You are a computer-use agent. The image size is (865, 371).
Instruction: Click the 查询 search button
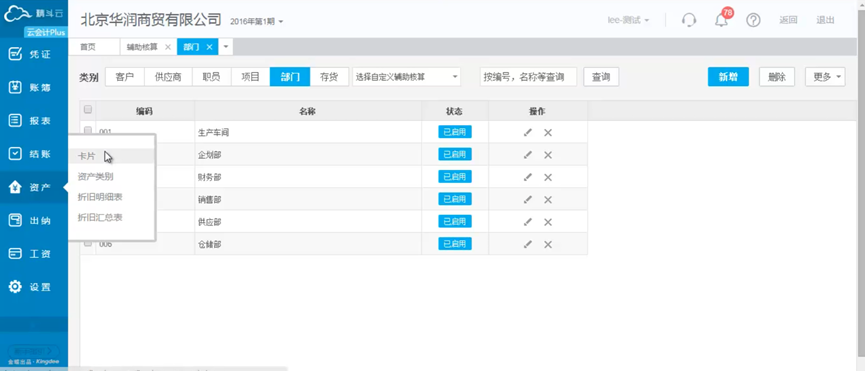601,77
